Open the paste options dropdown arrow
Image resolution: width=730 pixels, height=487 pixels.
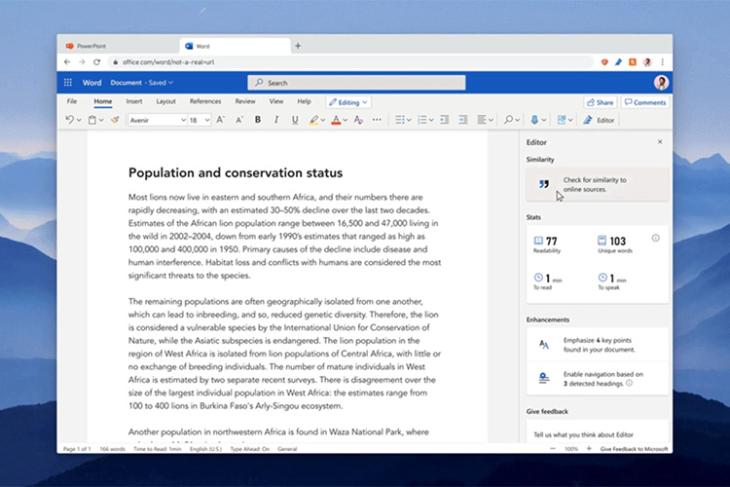coord(101,120)
